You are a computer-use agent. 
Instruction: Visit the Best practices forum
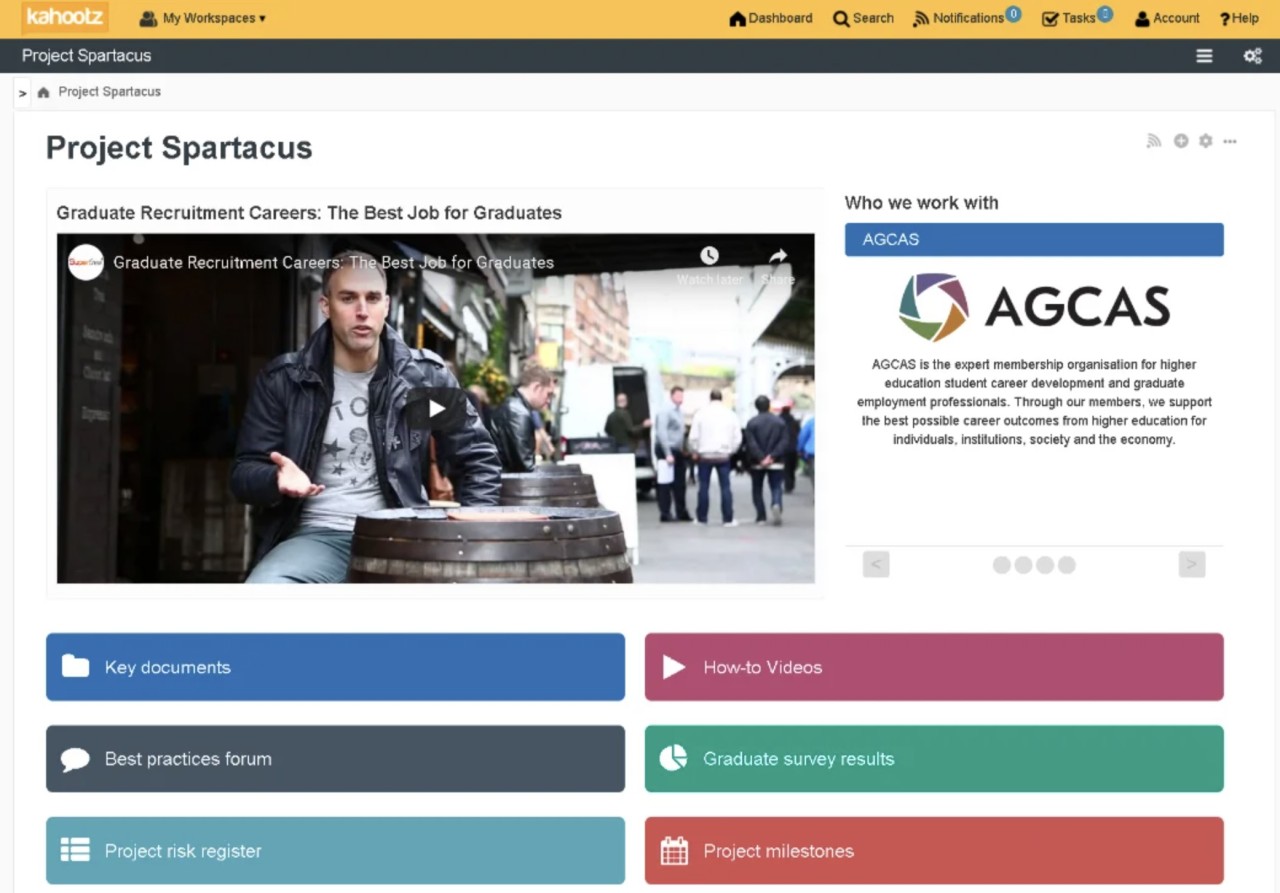[334, 758]
